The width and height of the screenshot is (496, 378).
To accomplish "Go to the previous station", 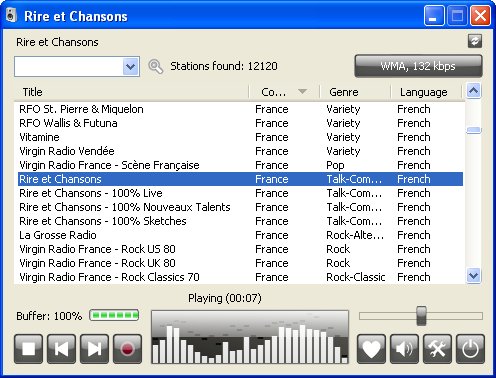I will click(x=61, y=349).
